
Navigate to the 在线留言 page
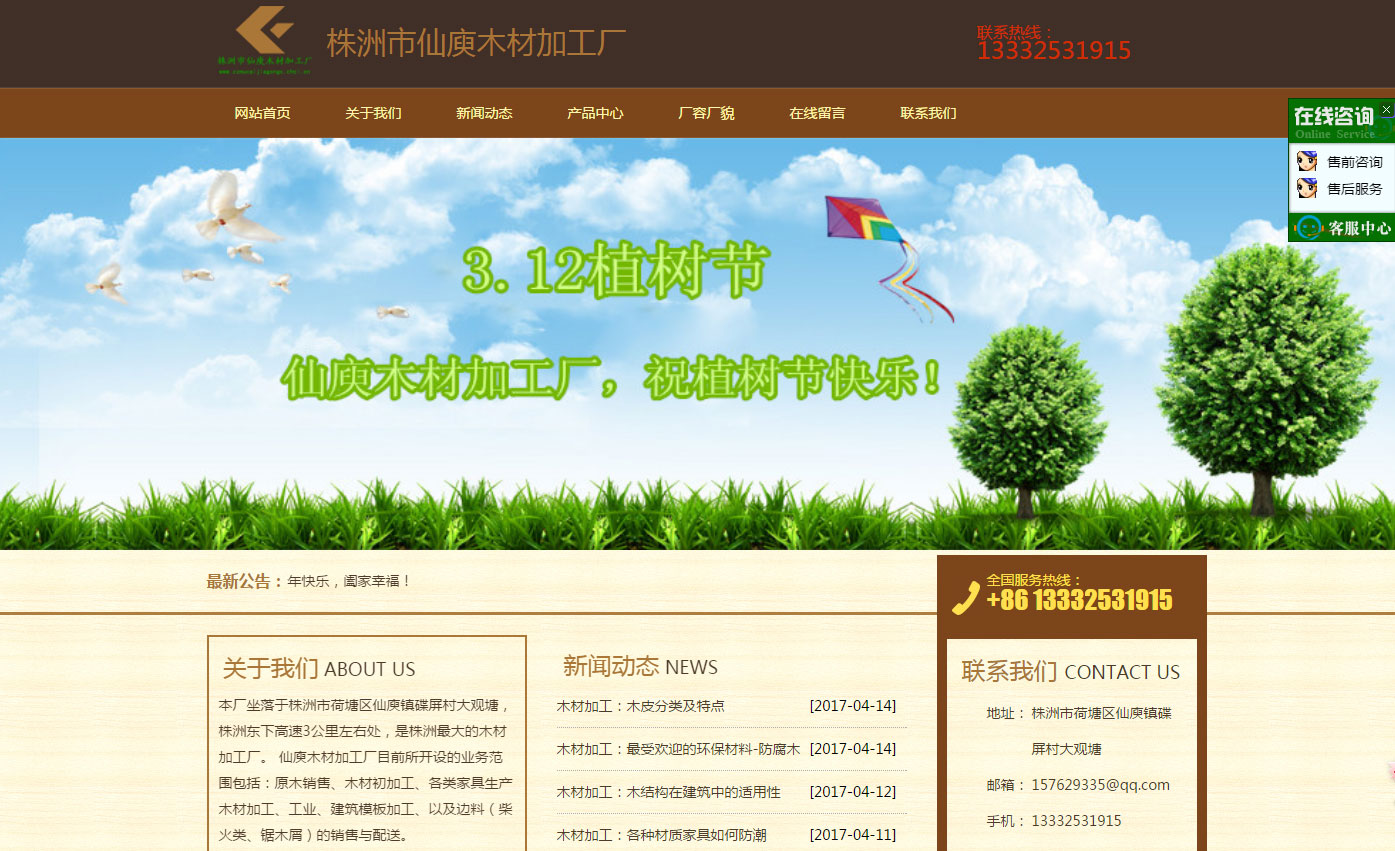click(x=817, y=113)
